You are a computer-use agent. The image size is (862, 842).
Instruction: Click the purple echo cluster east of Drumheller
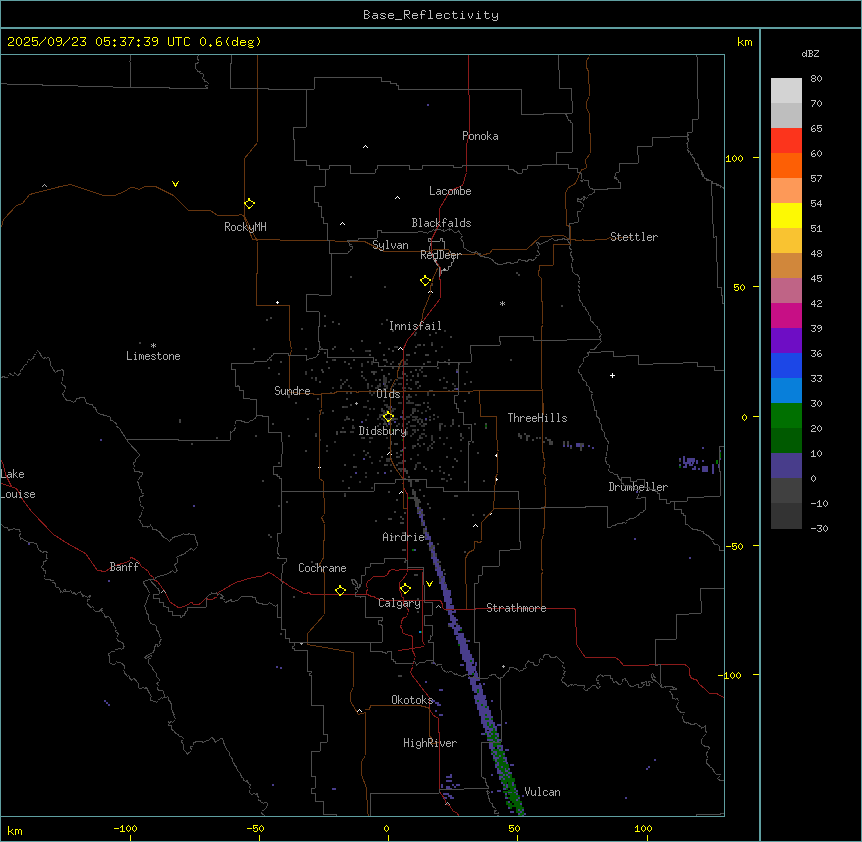691,462
